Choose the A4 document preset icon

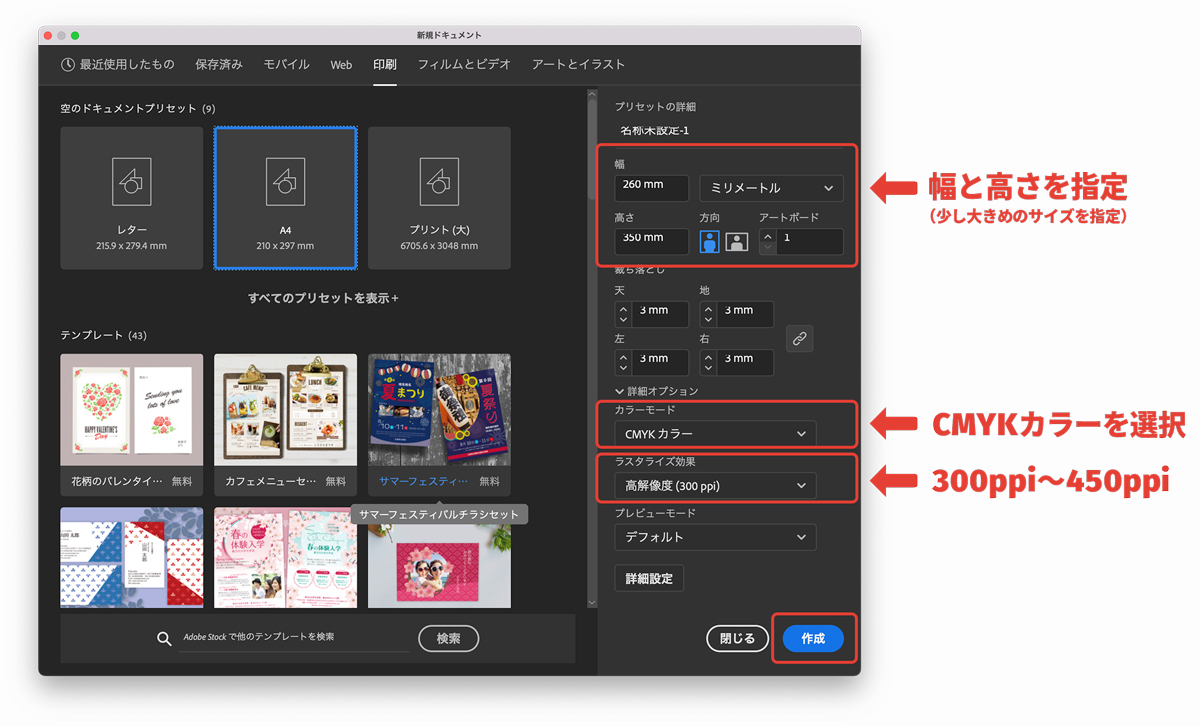pos(285,181)
